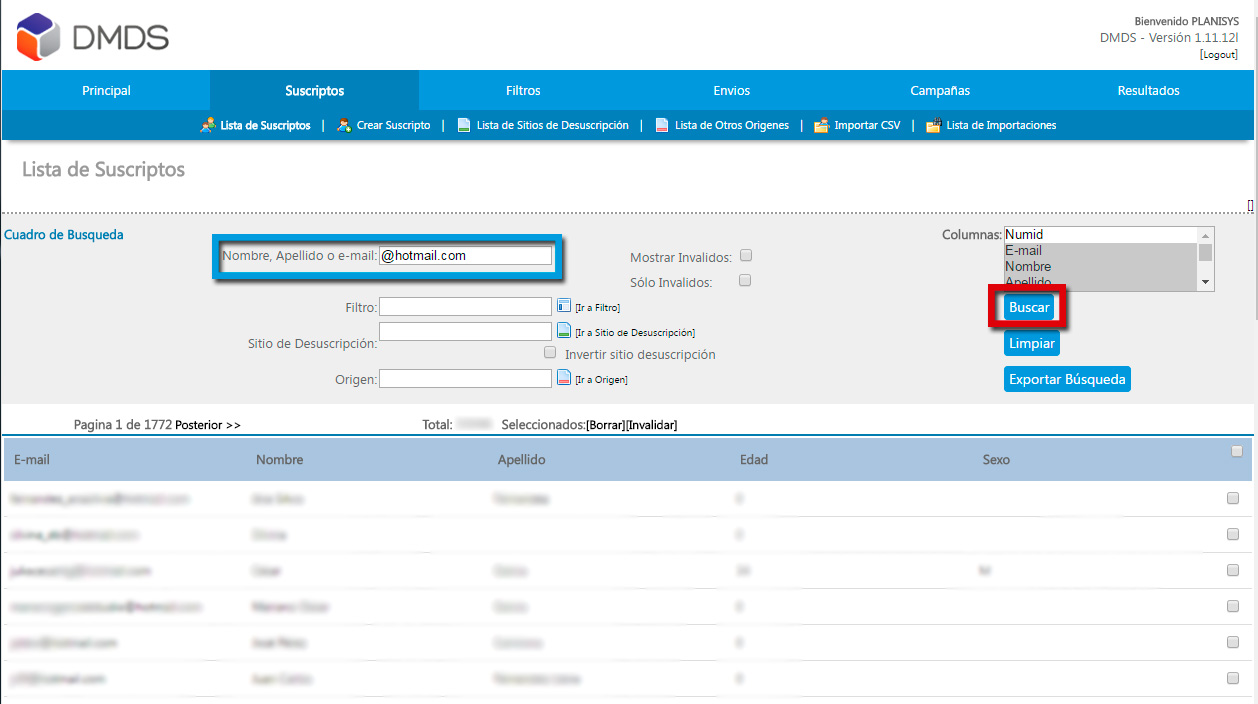
Task: Open the Principal menu
Action: [x=106, y=90]
